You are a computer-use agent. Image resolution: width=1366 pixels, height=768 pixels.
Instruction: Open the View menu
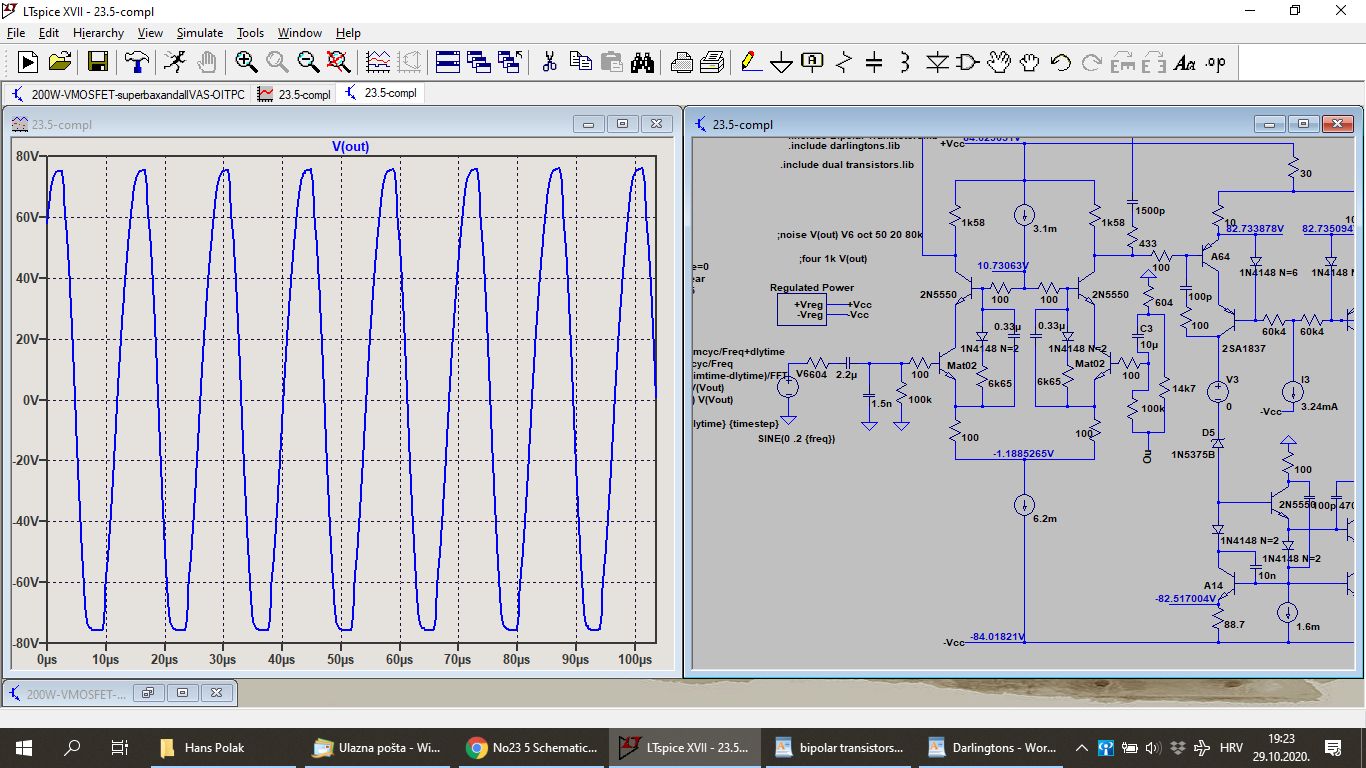point(150,33)
